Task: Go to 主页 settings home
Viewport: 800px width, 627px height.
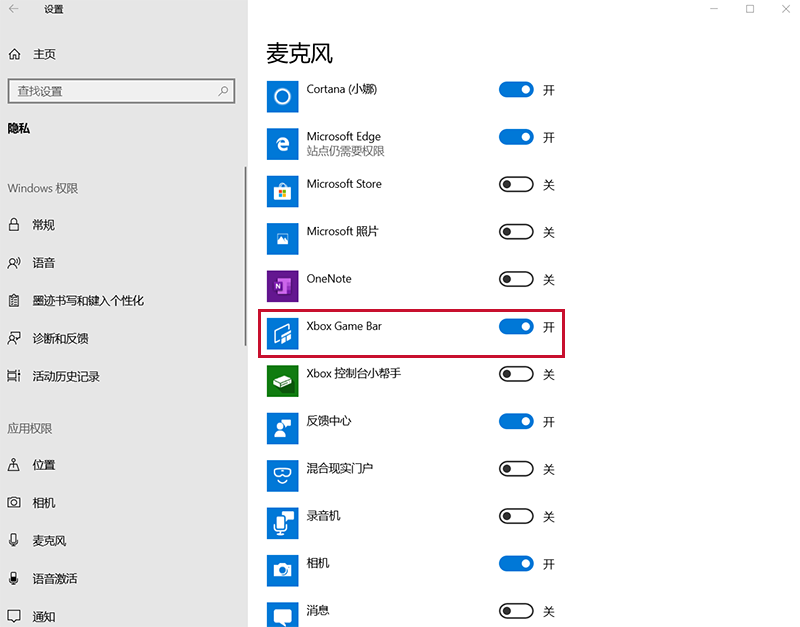Action: coord(44,54)
